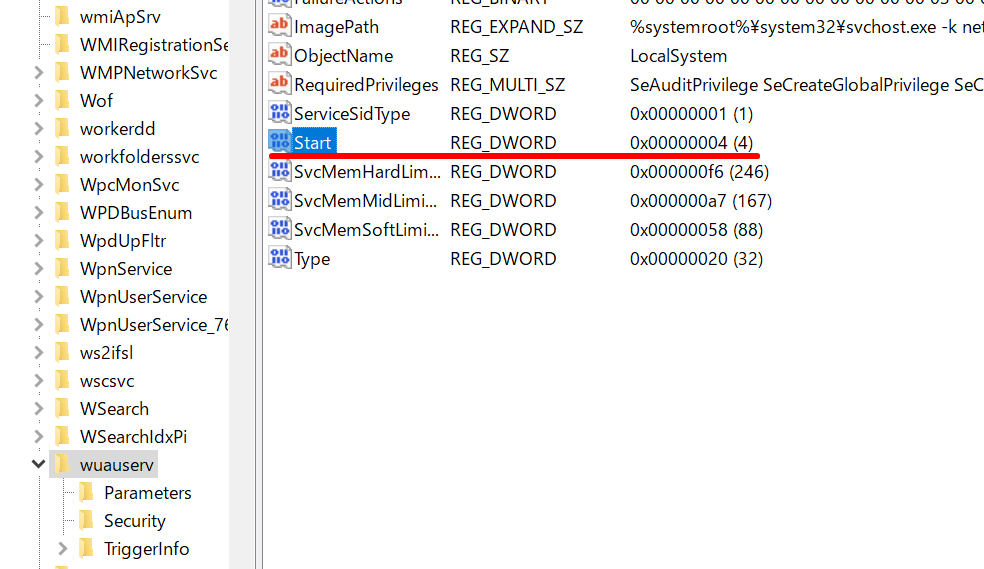Click the WSearchIdxPi folder icon

point(62,437)
